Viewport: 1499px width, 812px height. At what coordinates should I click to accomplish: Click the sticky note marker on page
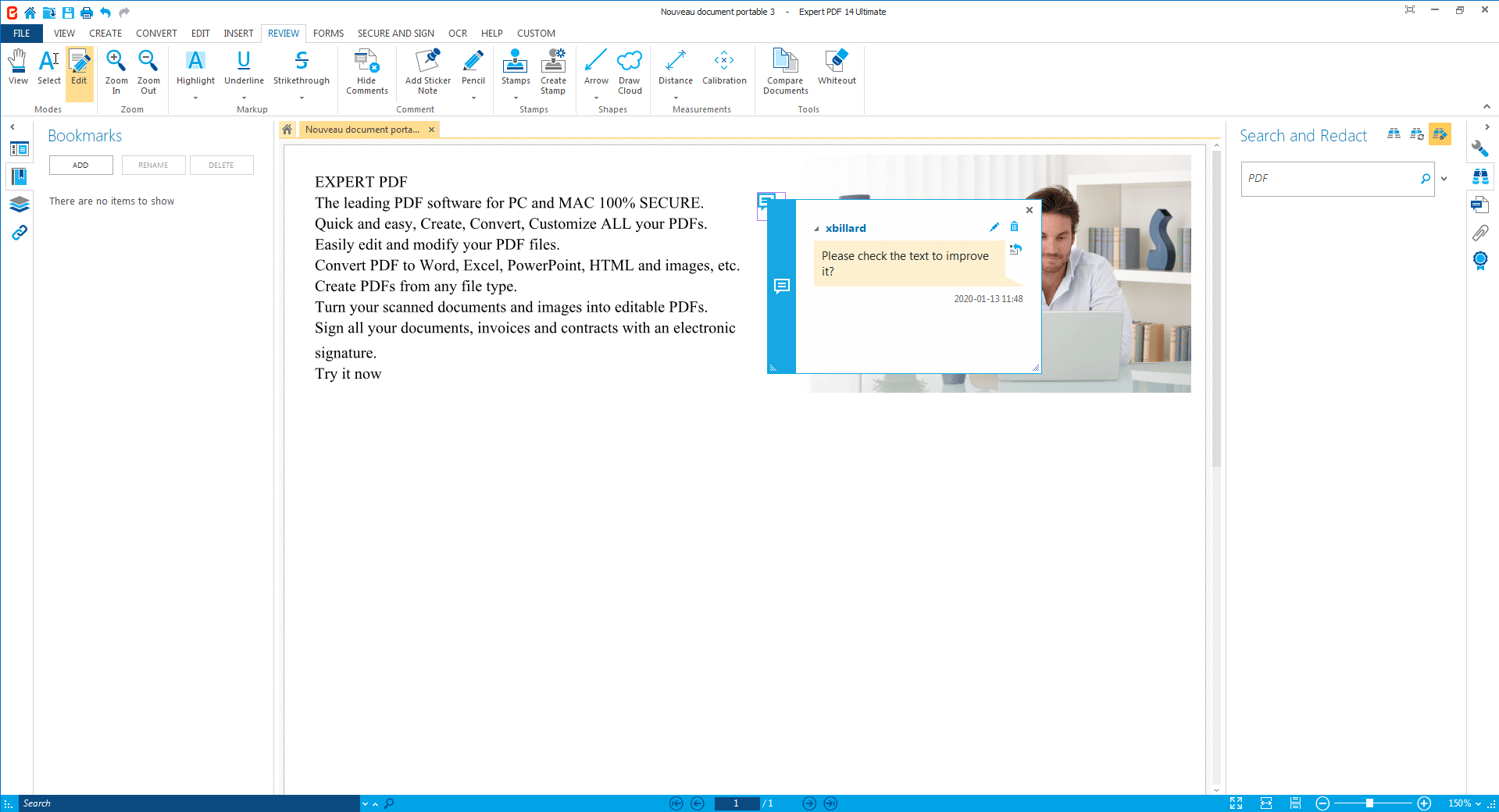coord(766,202)
